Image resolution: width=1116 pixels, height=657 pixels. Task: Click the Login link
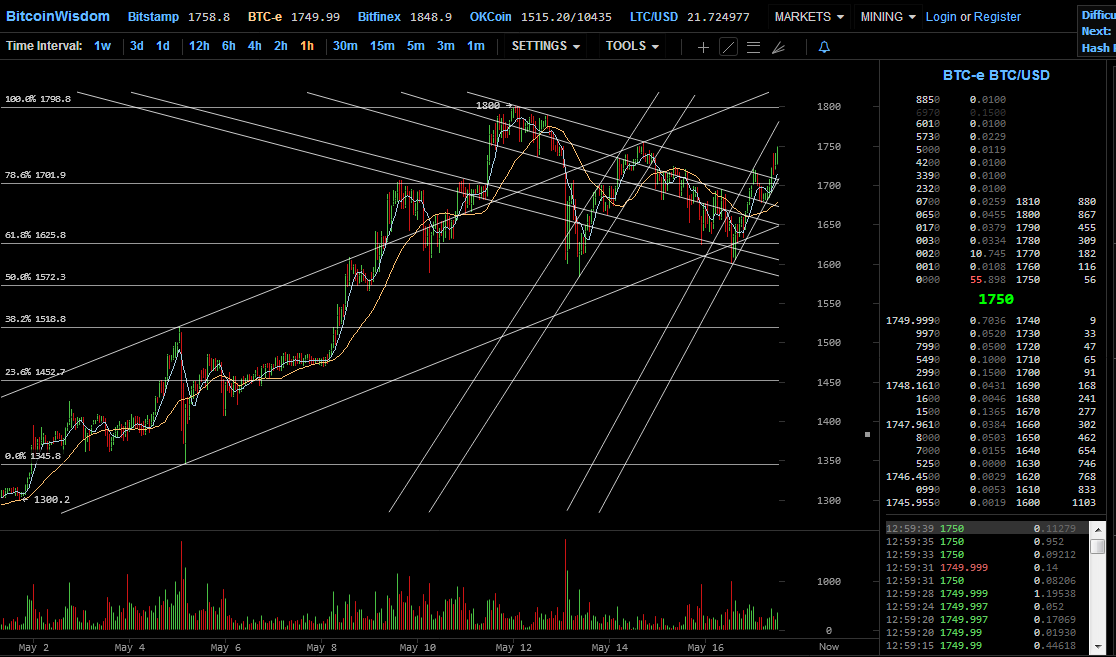[x=941, y=16]
